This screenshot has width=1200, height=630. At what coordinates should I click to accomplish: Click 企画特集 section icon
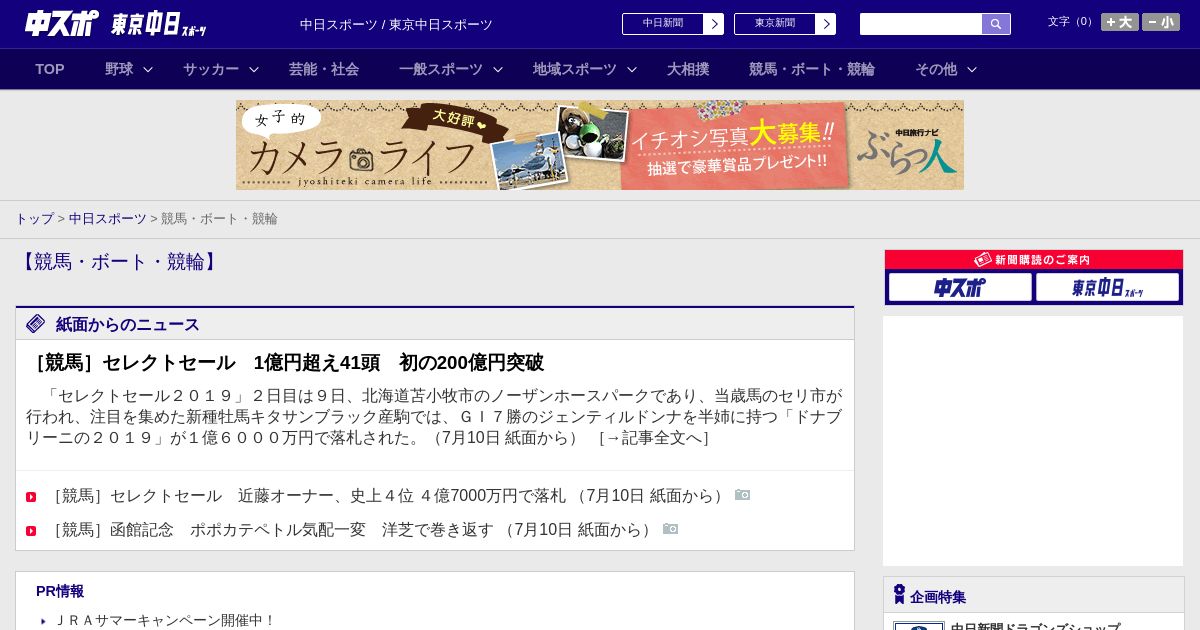[899, 595]
